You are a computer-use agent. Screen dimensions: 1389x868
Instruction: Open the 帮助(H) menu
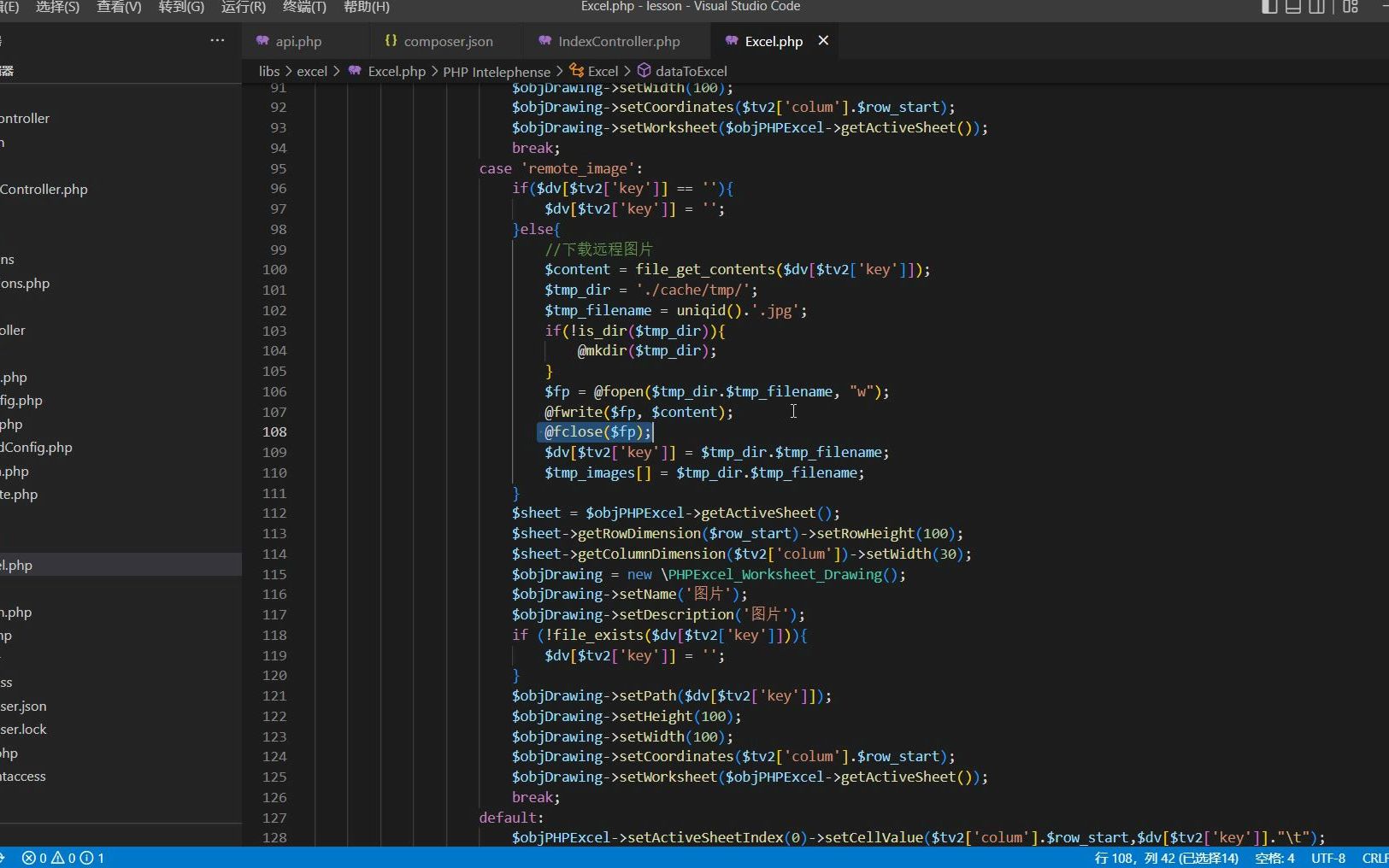pos(366,7)
